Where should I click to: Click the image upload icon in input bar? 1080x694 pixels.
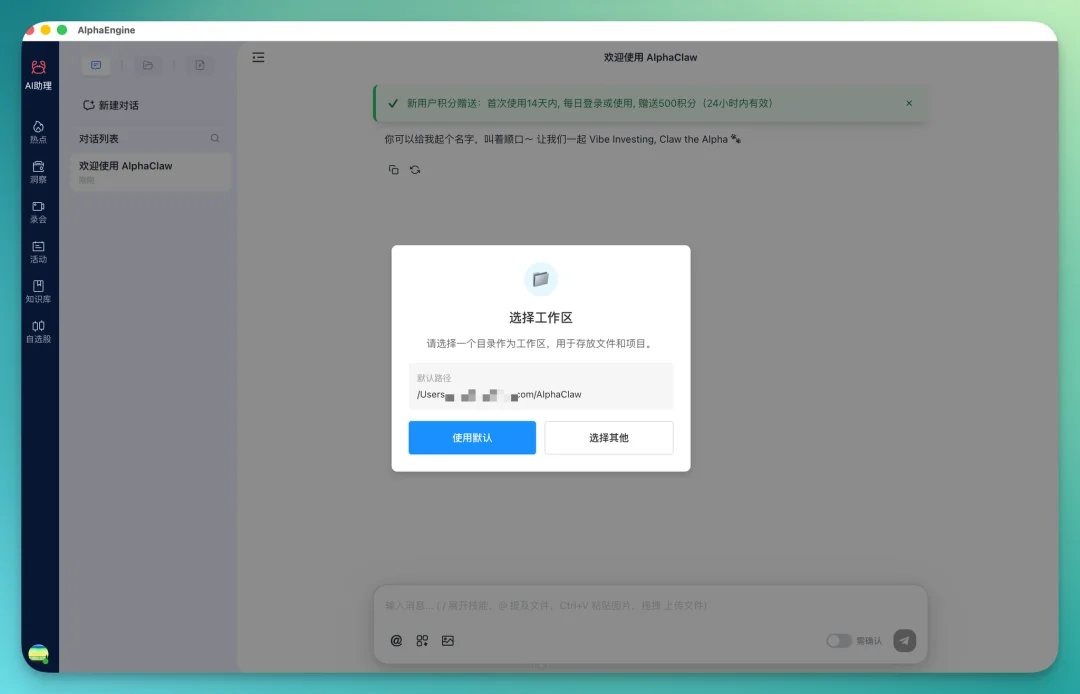click(448, 640)
